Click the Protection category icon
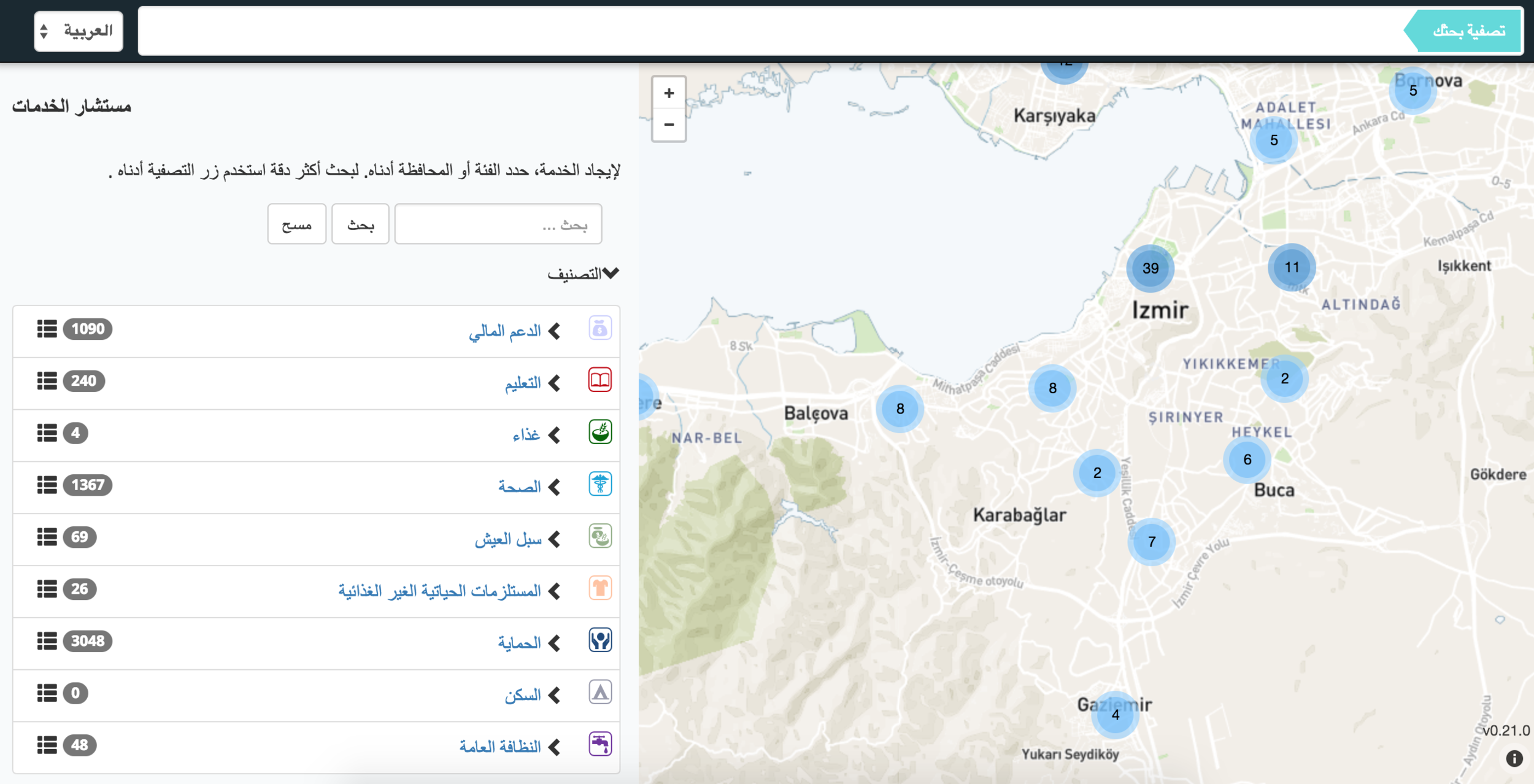Image resolution: width=1534 pixels, height=784 pixels. click(x=599, y=640)
